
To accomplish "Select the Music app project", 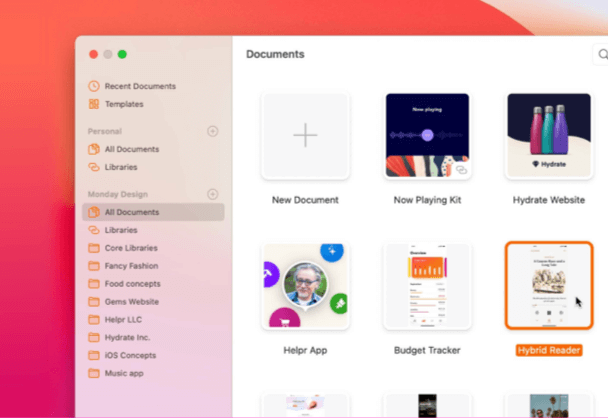I will (x=124, y=373).
